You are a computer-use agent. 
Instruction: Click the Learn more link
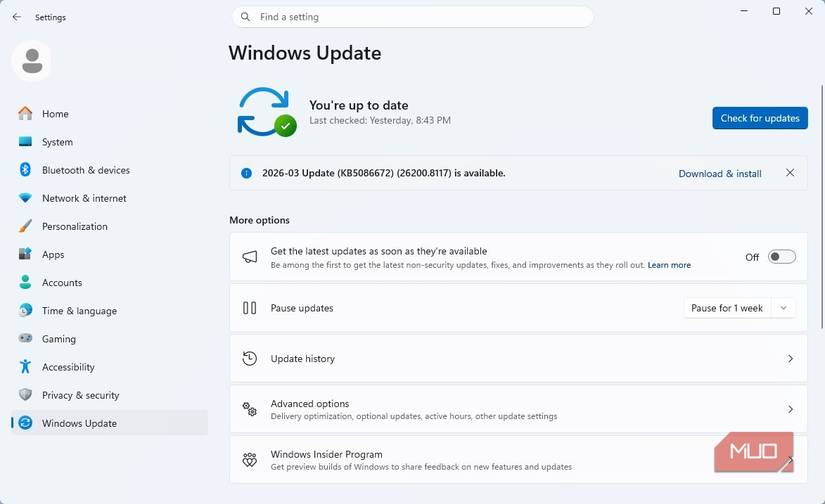pyautogui.click(x=669, y=265)
